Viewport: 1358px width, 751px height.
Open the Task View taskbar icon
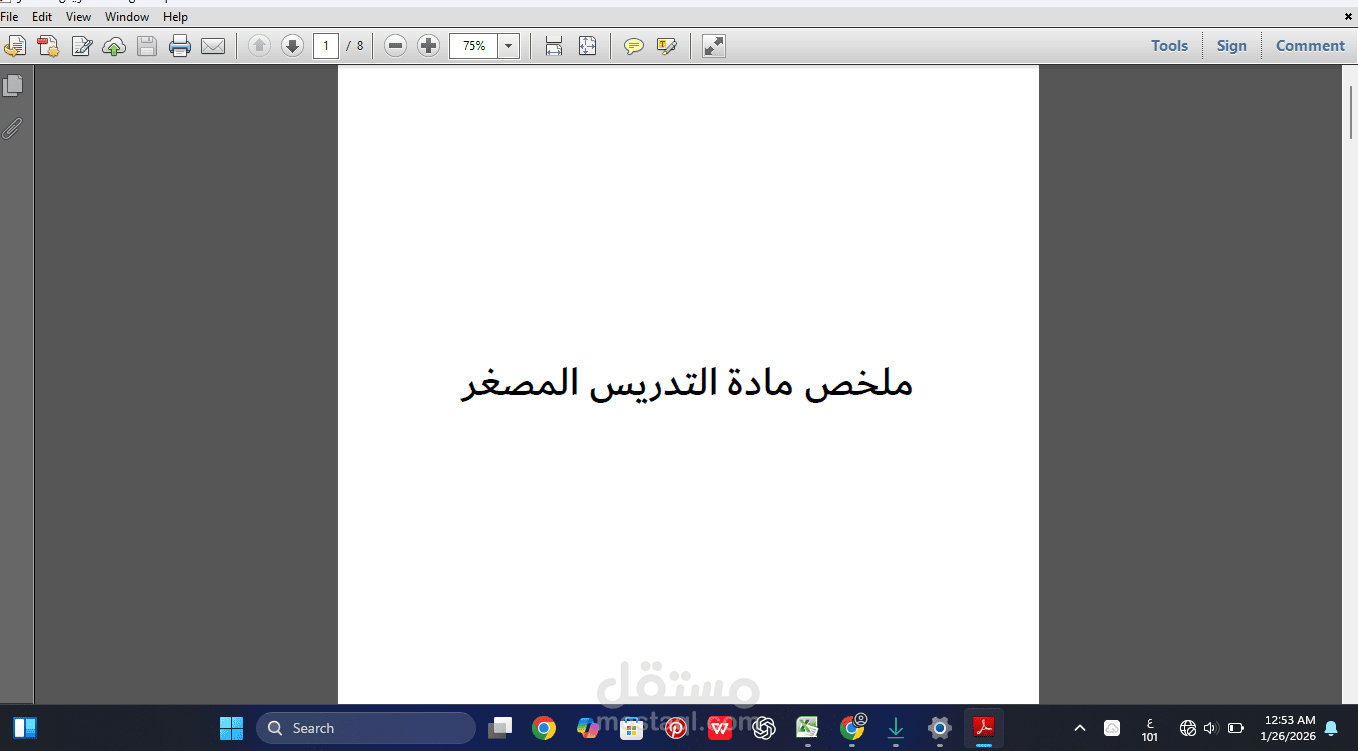[500, 728]
